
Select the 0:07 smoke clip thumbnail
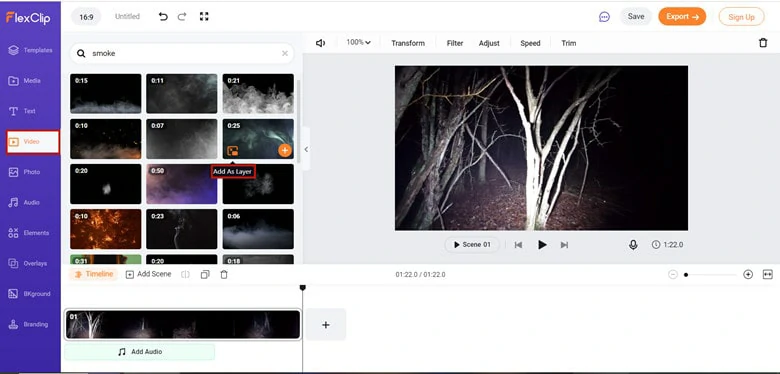click(182, 139)
